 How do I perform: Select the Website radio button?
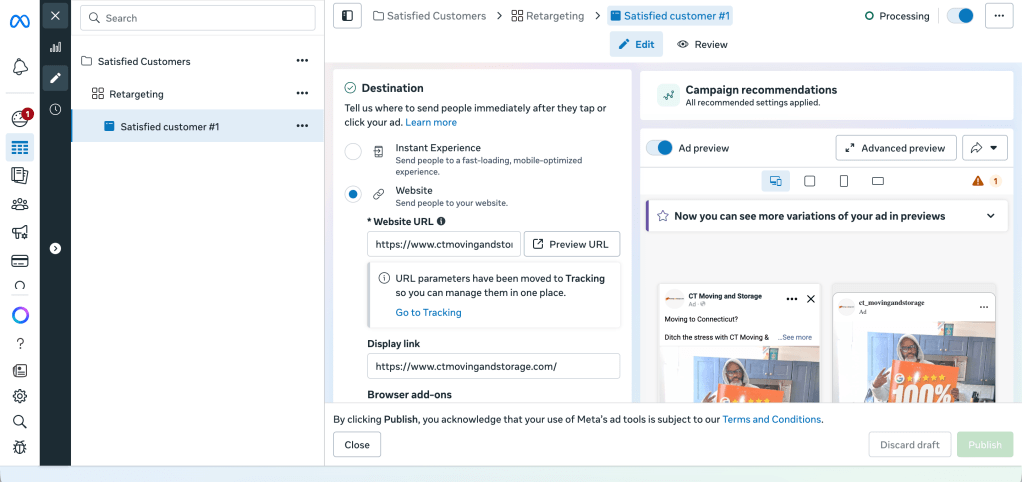(353, 194)
